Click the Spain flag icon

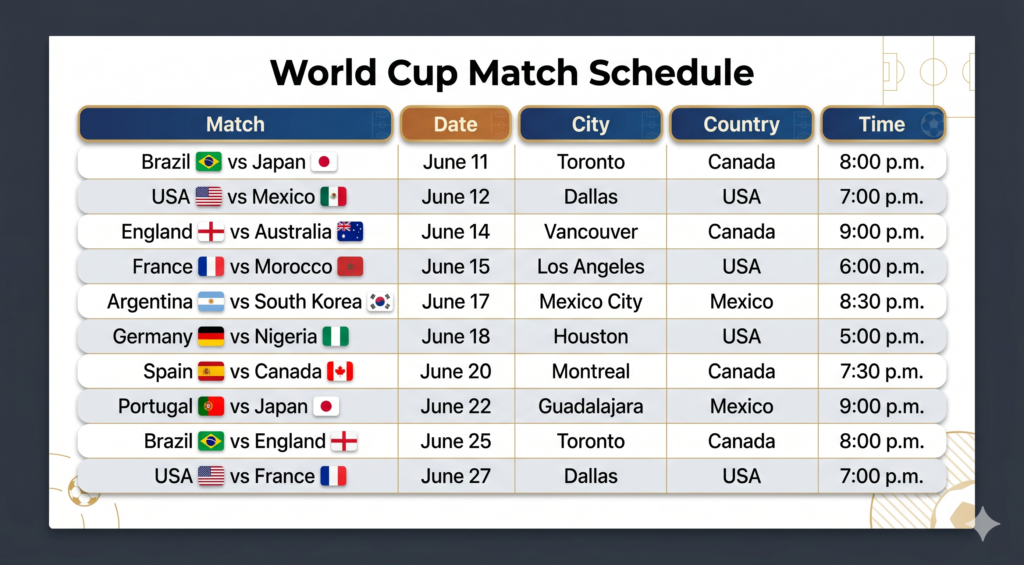pos(211,372)
